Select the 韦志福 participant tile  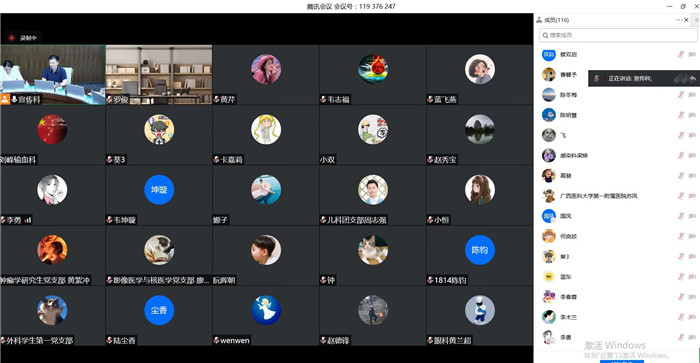(x=373, y=75)
